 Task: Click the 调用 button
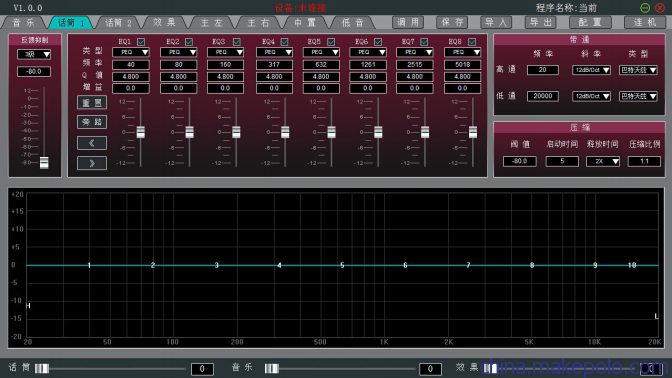(x=408, y=22)
